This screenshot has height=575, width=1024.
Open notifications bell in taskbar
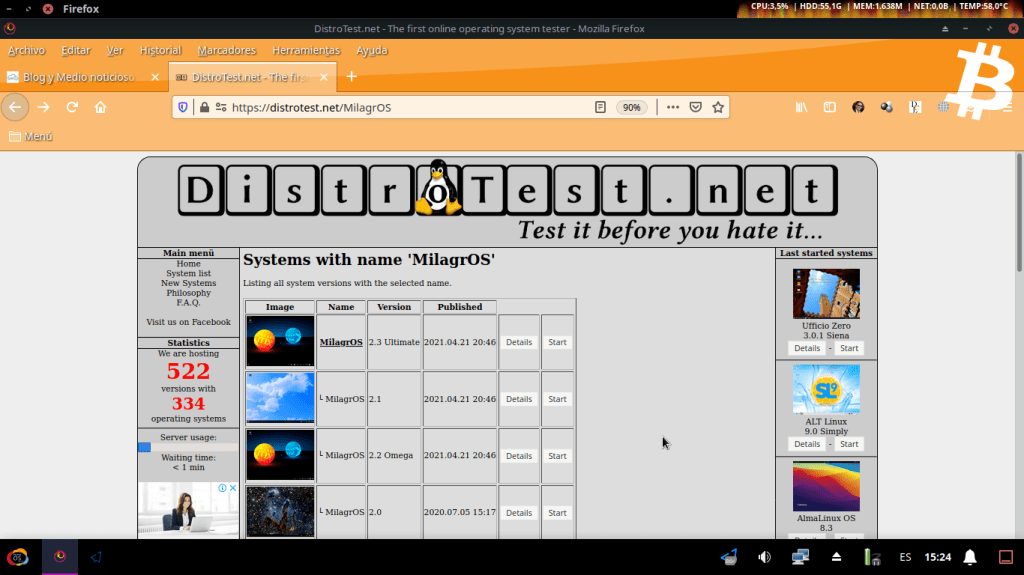coord(969,557)
